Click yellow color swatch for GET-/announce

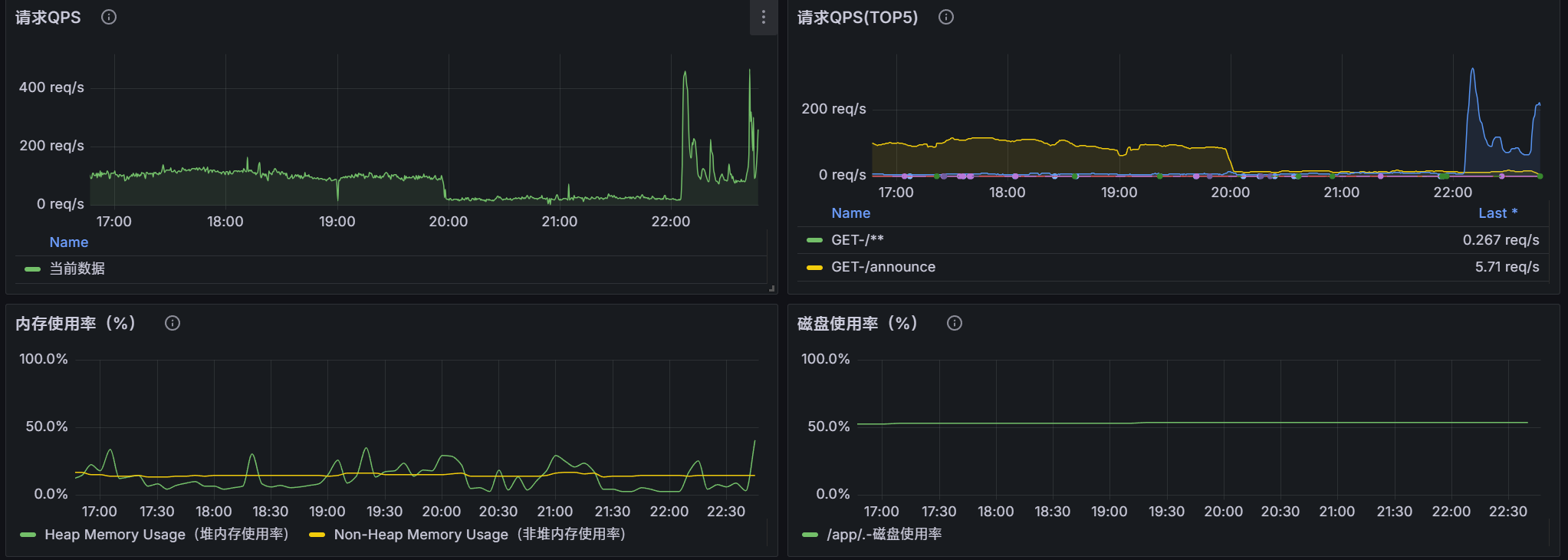(x=814, y=268)
